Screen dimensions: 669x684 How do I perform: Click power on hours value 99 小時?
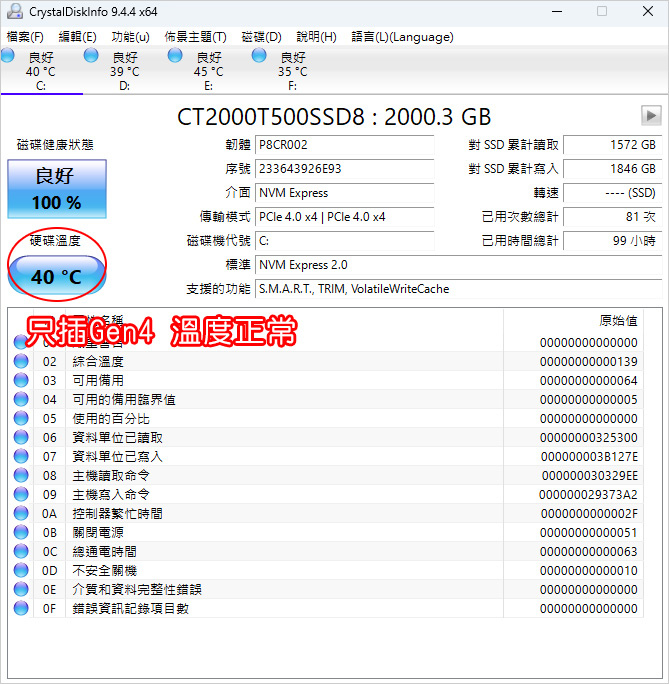pos(613,241)
